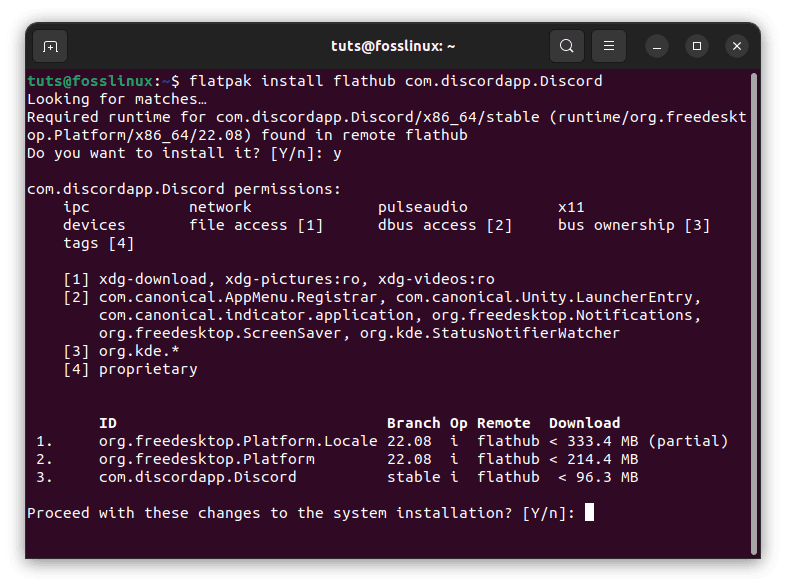This screenshot has width=786, height=587.
Task: Click org.freedesktop.Platform in row 2
Action: point(207,459)
